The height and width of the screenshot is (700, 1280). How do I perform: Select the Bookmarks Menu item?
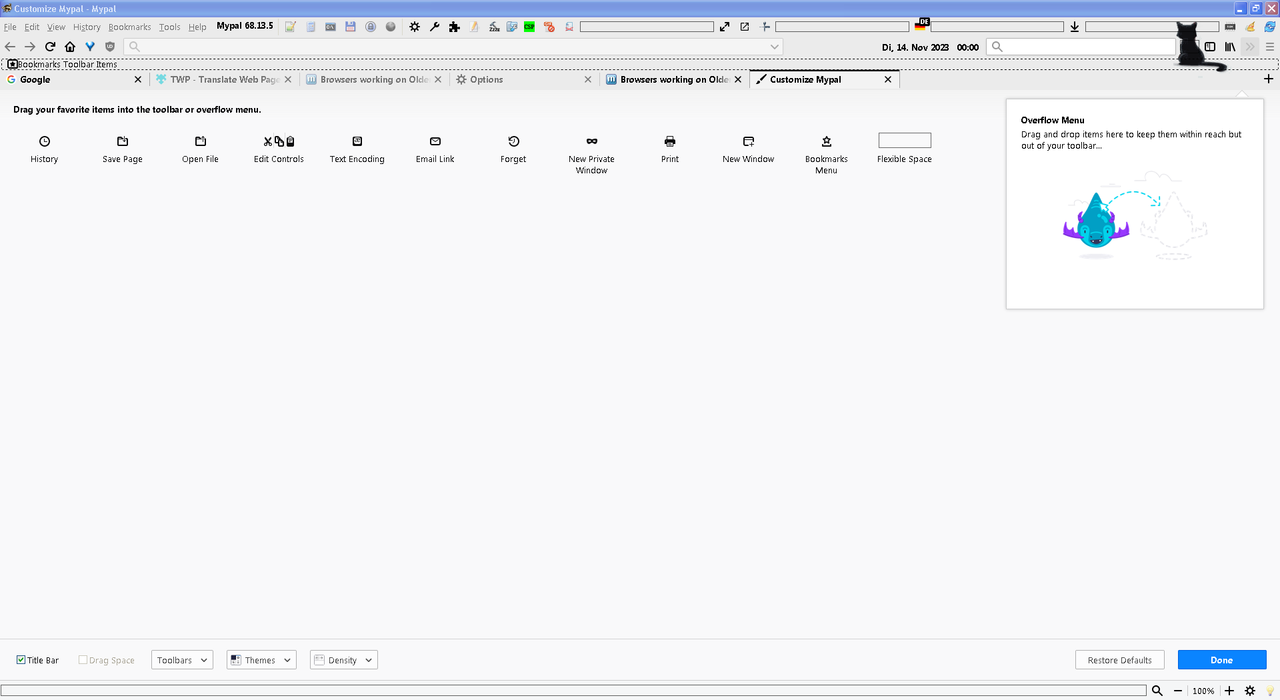pos(826,155)
